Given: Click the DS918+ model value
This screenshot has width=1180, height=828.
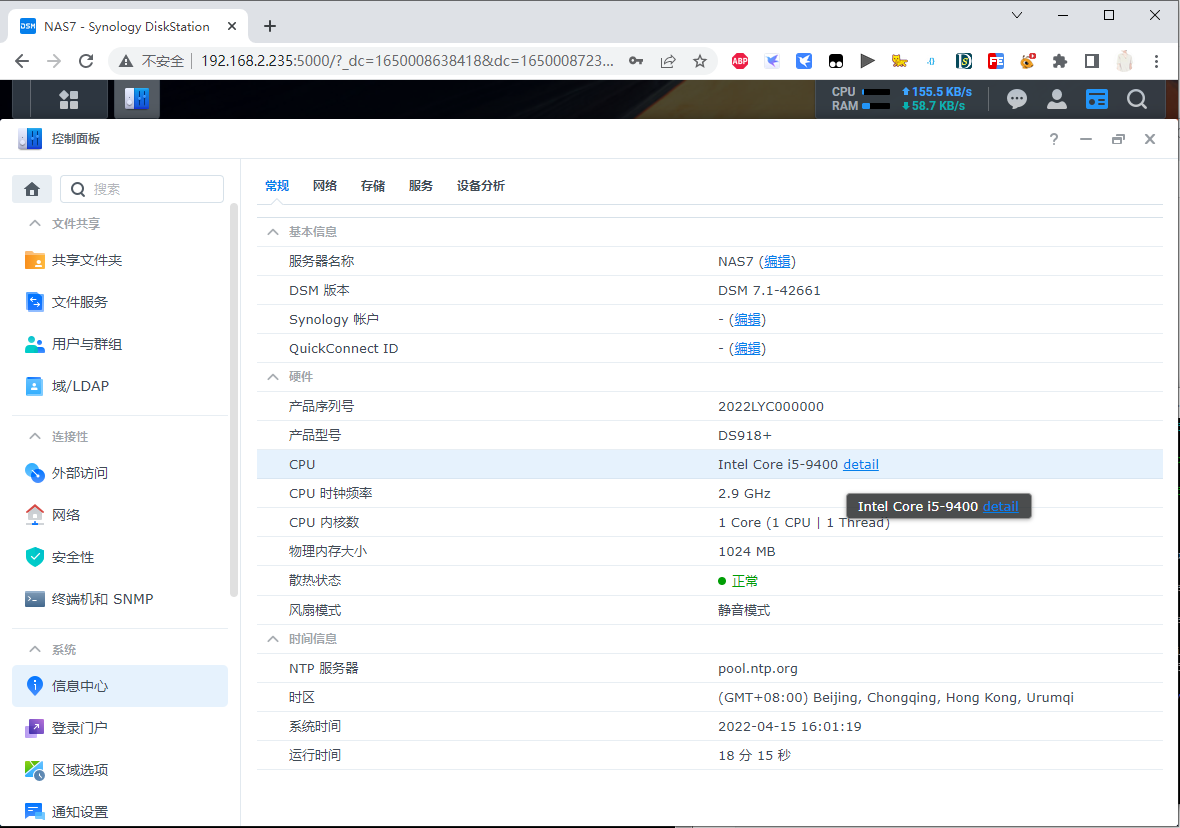Looking at the screenshot, I should [744, 436].
